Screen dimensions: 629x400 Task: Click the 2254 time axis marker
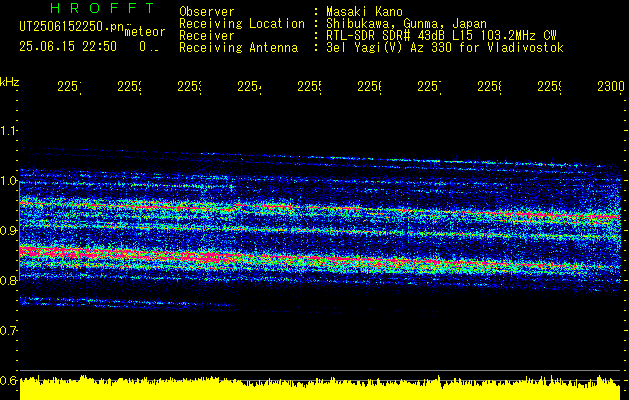[249, 87]
